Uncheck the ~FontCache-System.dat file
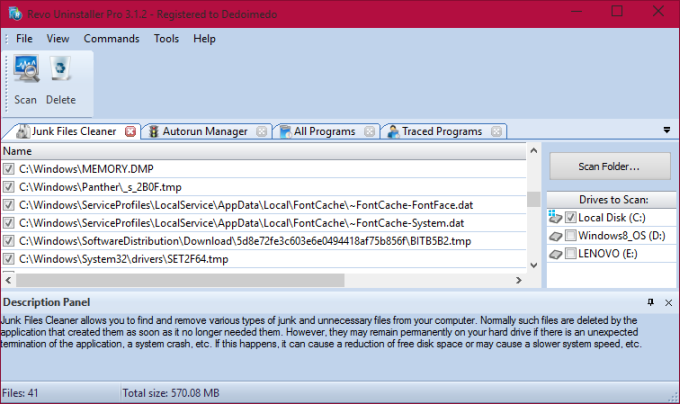Viewport: 680px width, 404px height. pos(8,223)
